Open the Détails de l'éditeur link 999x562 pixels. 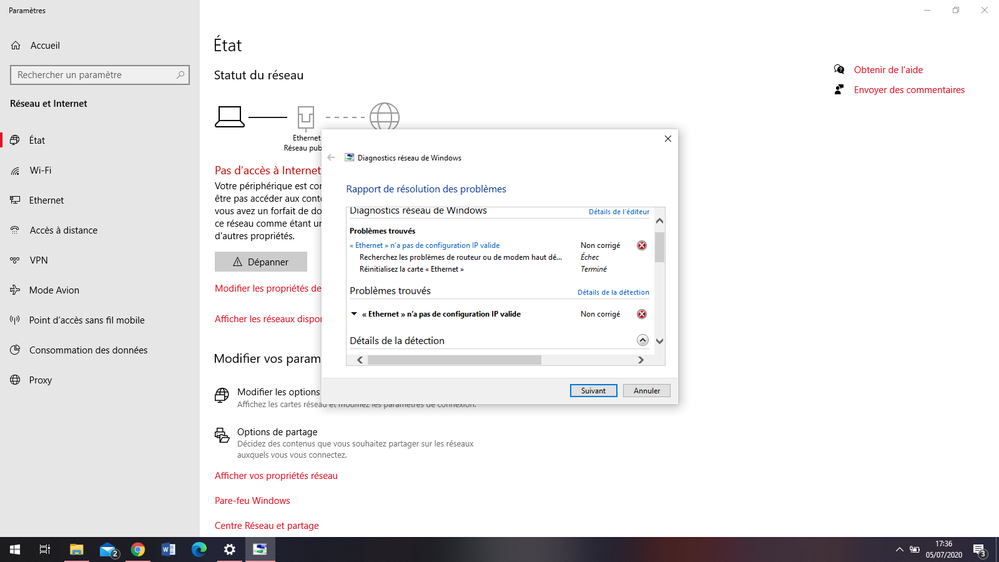point(618,212)
